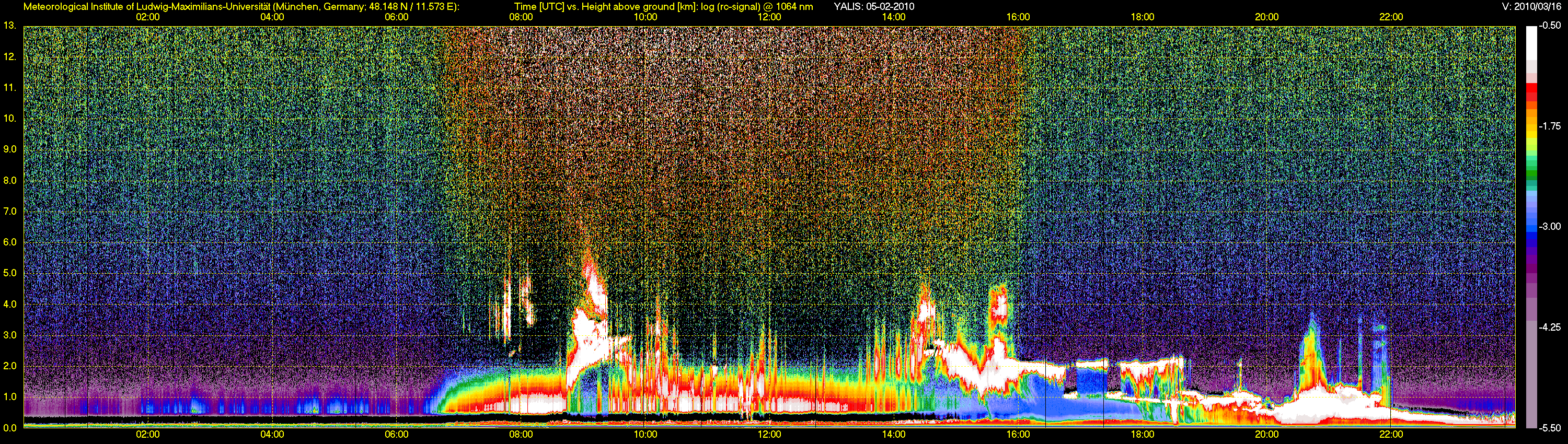Click '22:00' on the upper time axis
1568x444 pixels.
(x=1391, y=17)
